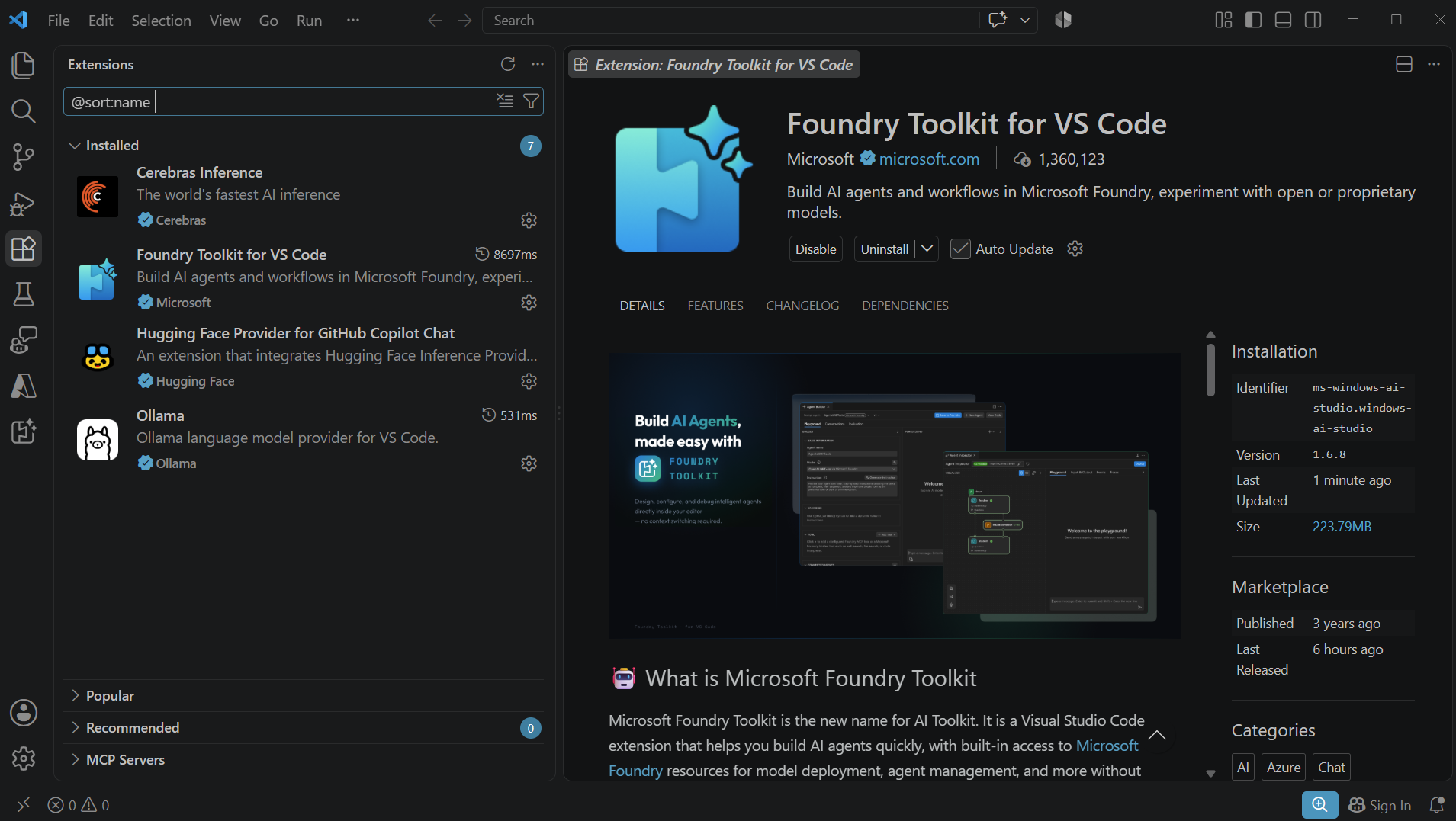Open manage gear for Foundry Toolkit row
The height and width of the screenshot is (821, 1456).
coord(529,303)
